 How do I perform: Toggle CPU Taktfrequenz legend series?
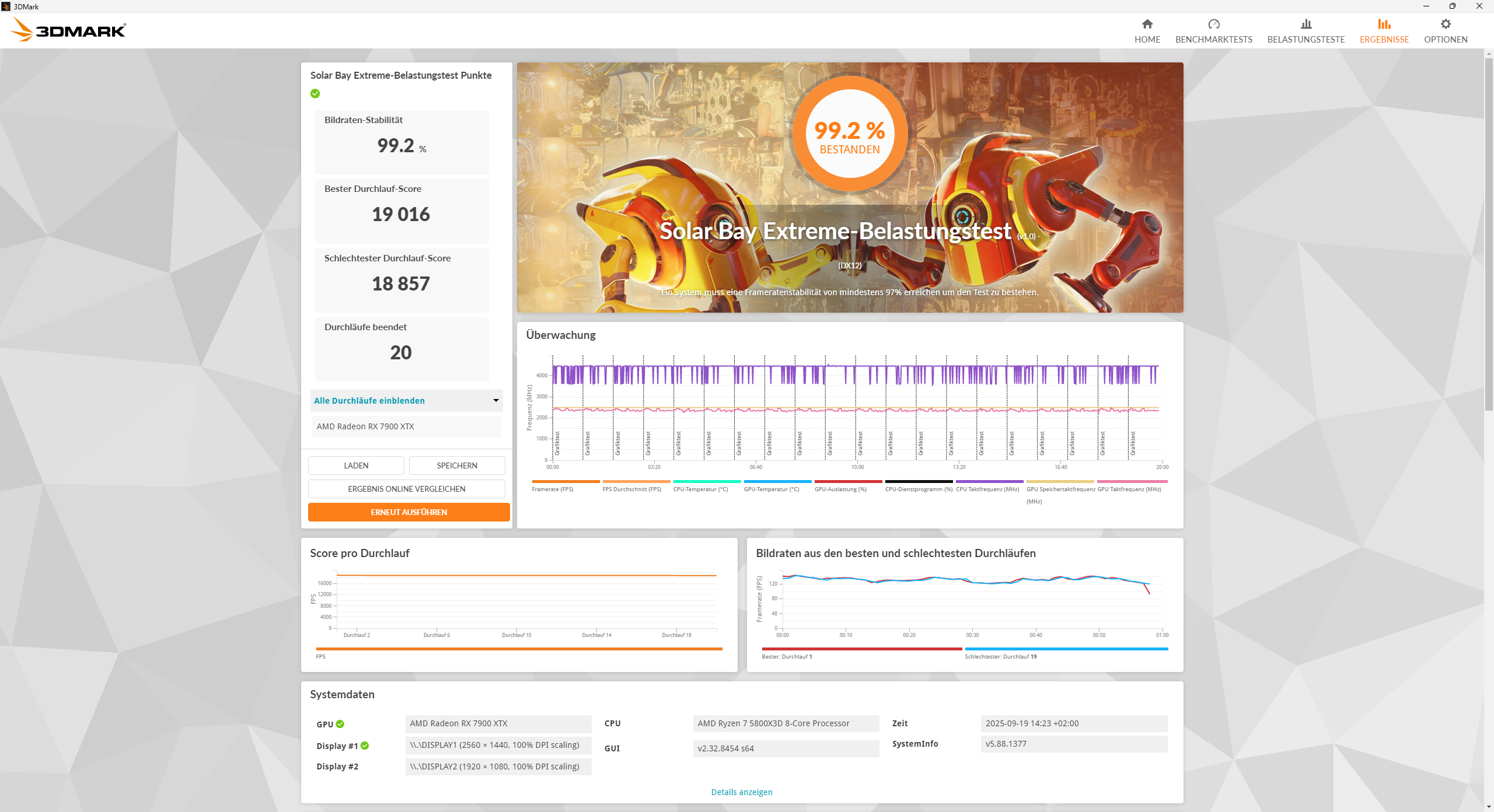pos(987,489)
